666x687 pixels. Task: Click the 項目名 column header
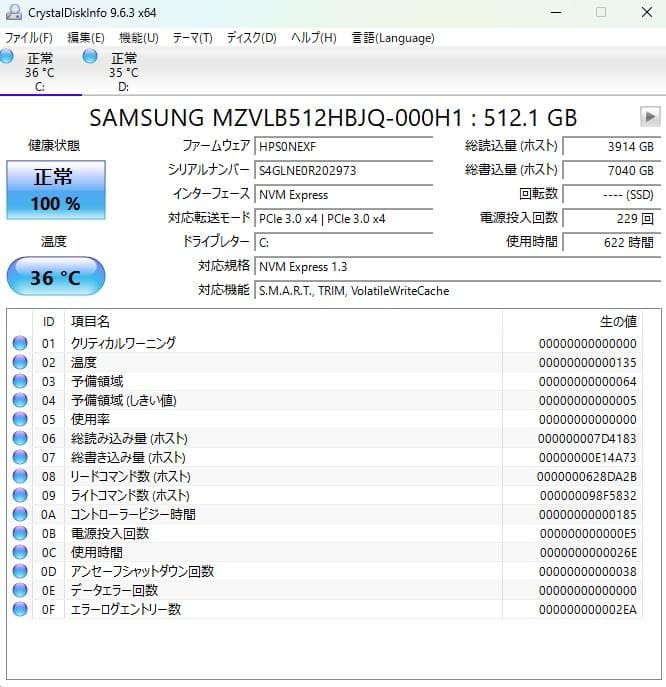(x=283, y=322)
